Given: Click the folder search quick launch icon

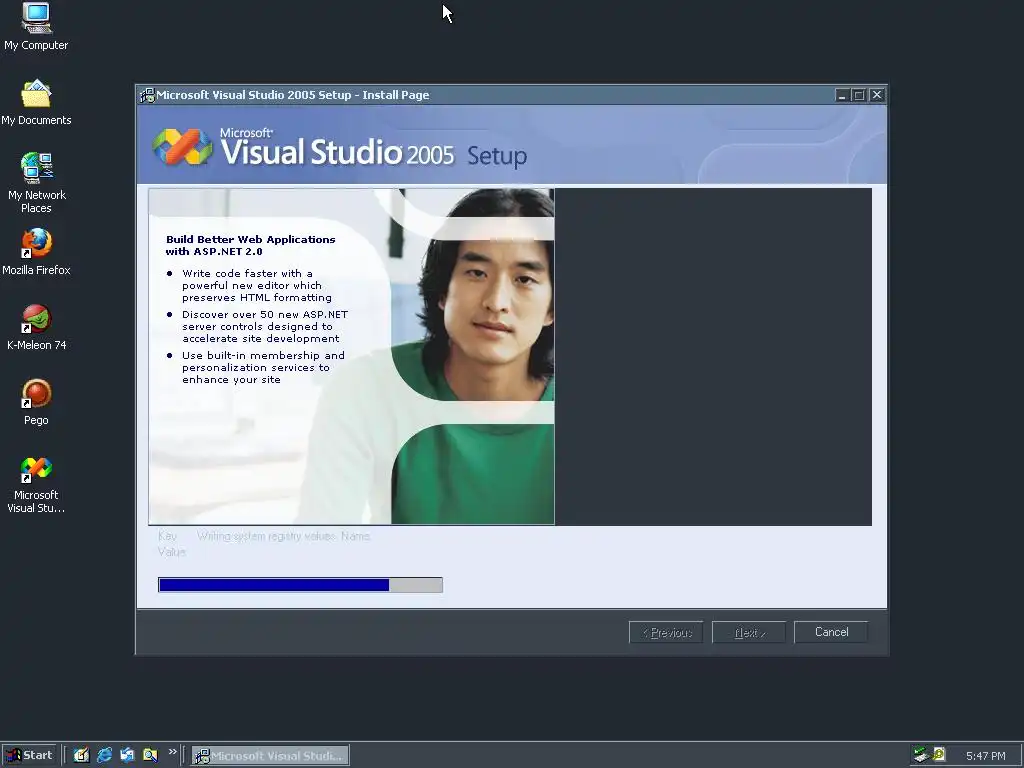Looking at the screenshot, I should pyautogui.click(x=150, y=755).
